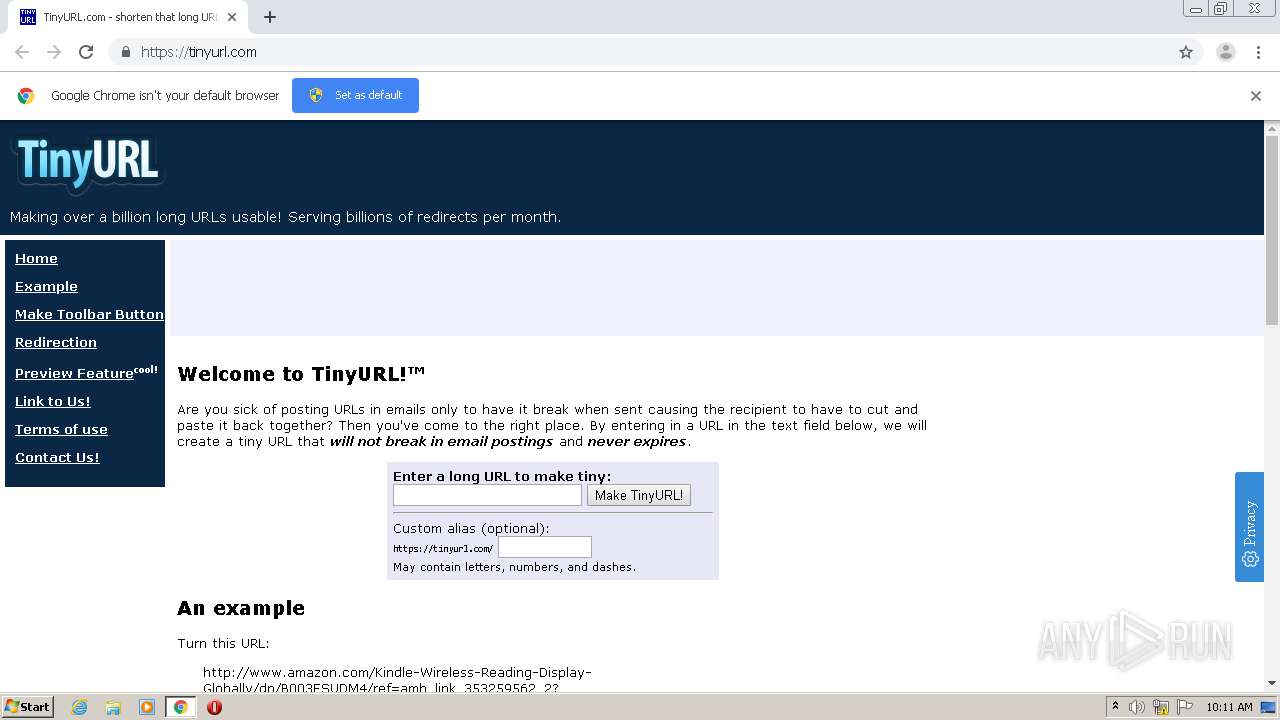Open the Contact Us! link
The width and height of the screenshot is (1280, 720).
[x=57, y=457]
